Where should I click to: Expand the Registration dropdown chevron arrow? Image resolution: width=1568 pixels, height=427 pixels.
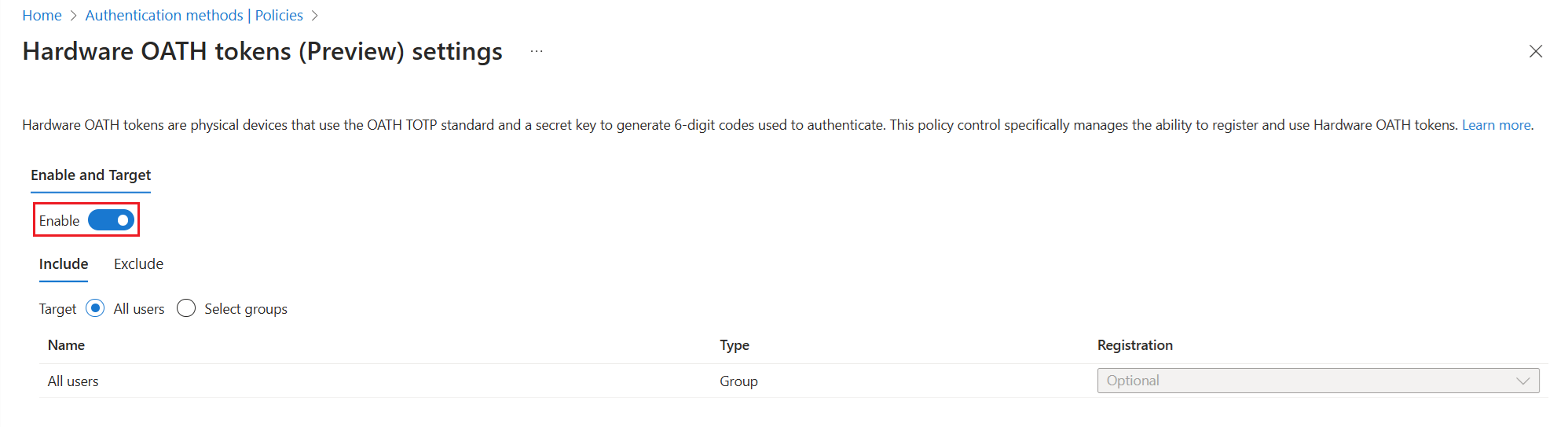click(x=1522, y=381)
